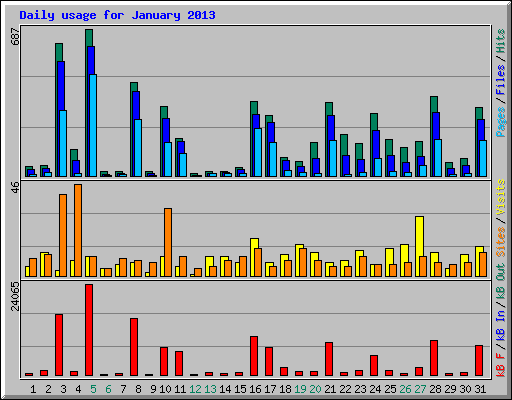512x400 pixels.
Task: Click the orange sites bar for day 3
Action: point(63,235)
